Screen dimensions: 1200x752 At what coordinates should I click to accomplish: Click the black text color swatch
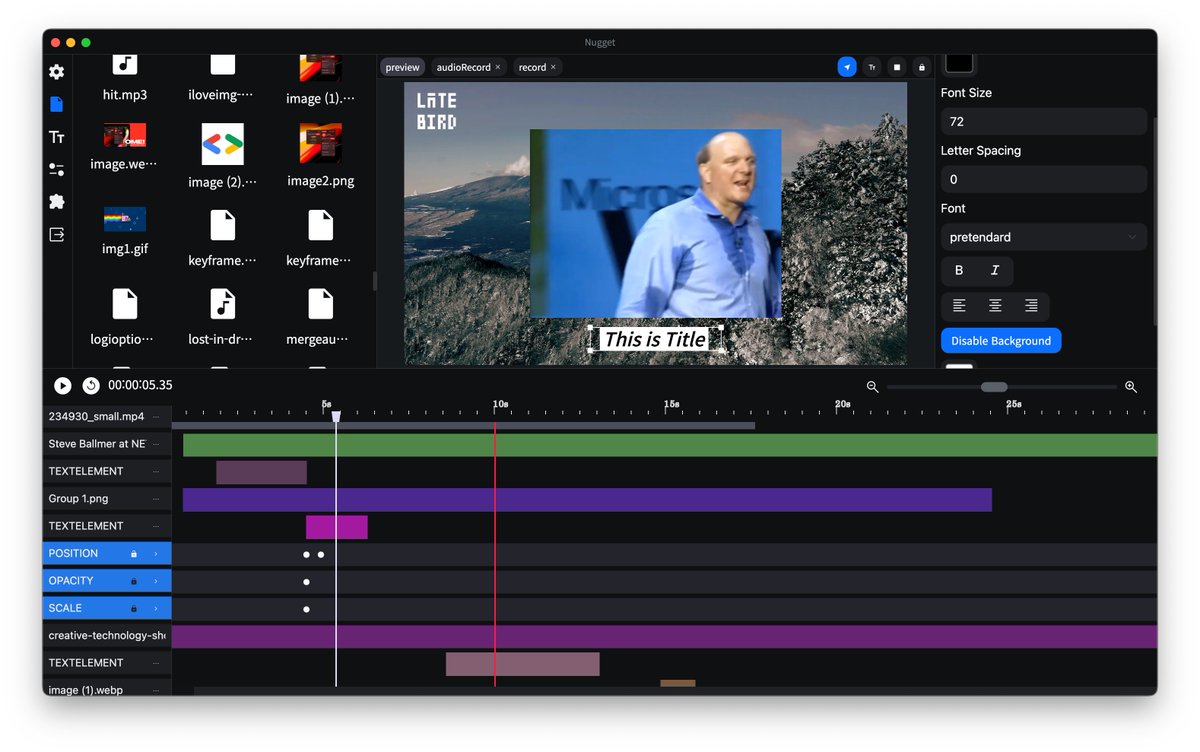(x=959, y=61)
